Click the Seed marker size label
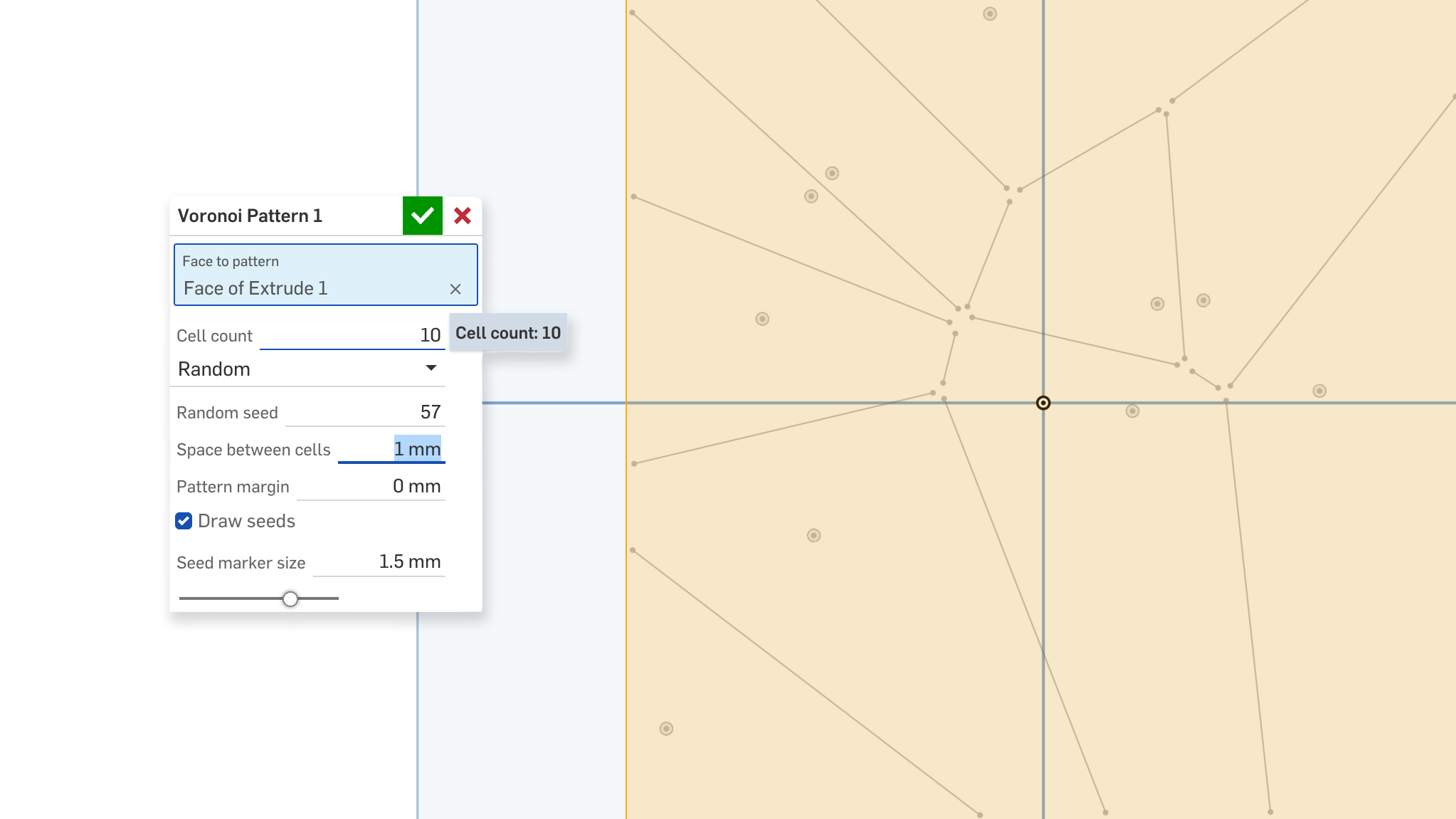The width and height of the screenshot is (1456, 819). pos(241,563)
